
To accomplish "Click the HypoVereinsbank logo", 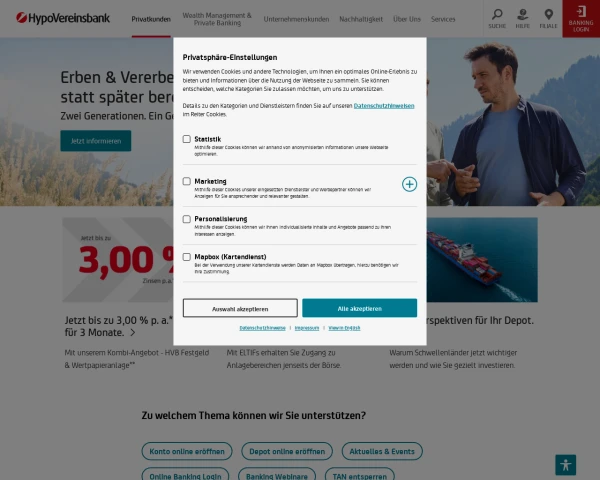I will (x=63, y=18).
